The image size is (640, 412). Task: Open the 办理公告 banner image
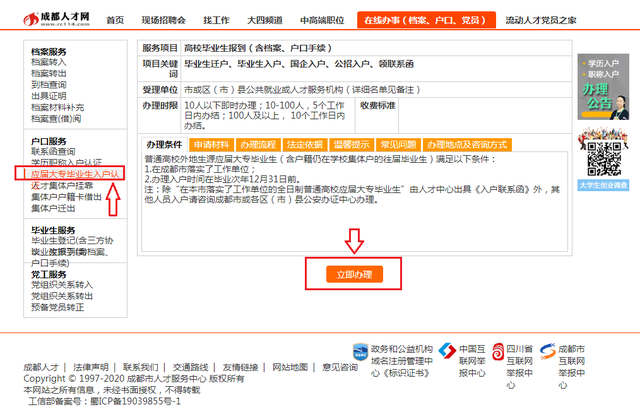click(x=603, y=87)
